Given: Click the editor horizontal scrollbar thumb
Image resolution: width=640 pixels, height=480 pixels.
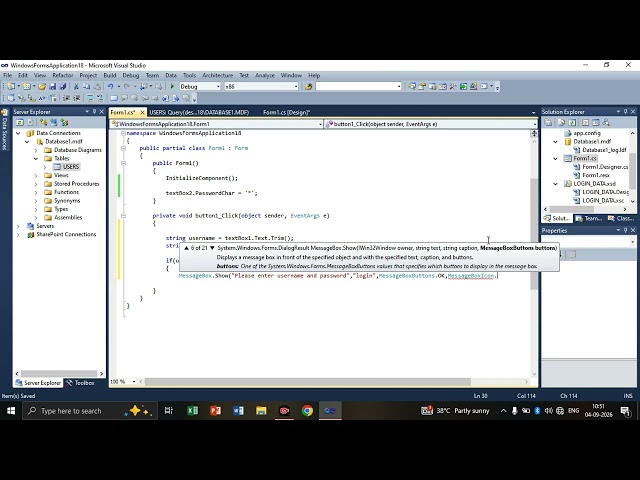Looking at the screenshot, I should tap(308, 382).
